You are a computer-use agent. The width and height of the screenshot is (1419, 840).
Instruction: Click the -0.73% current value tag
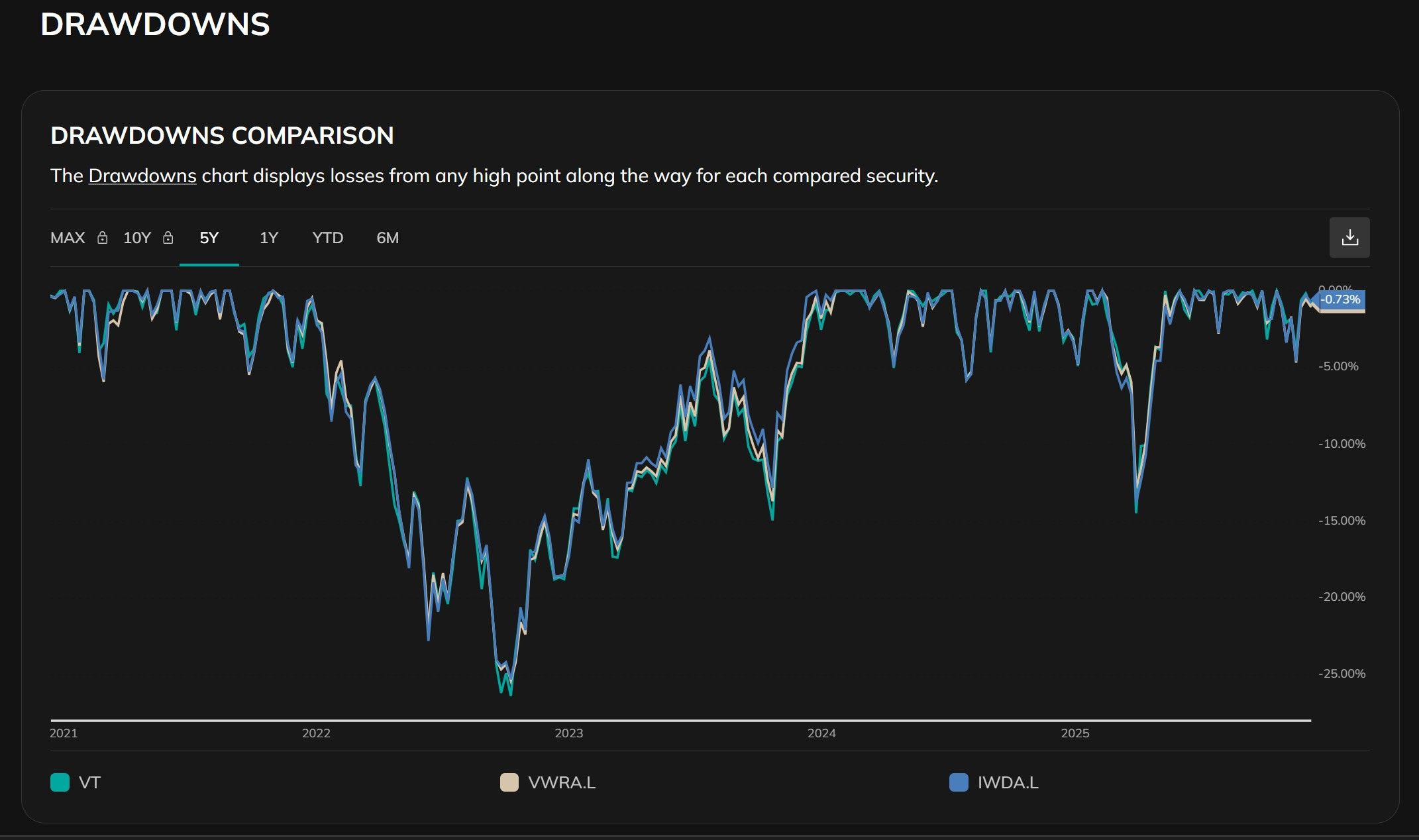1341,300
